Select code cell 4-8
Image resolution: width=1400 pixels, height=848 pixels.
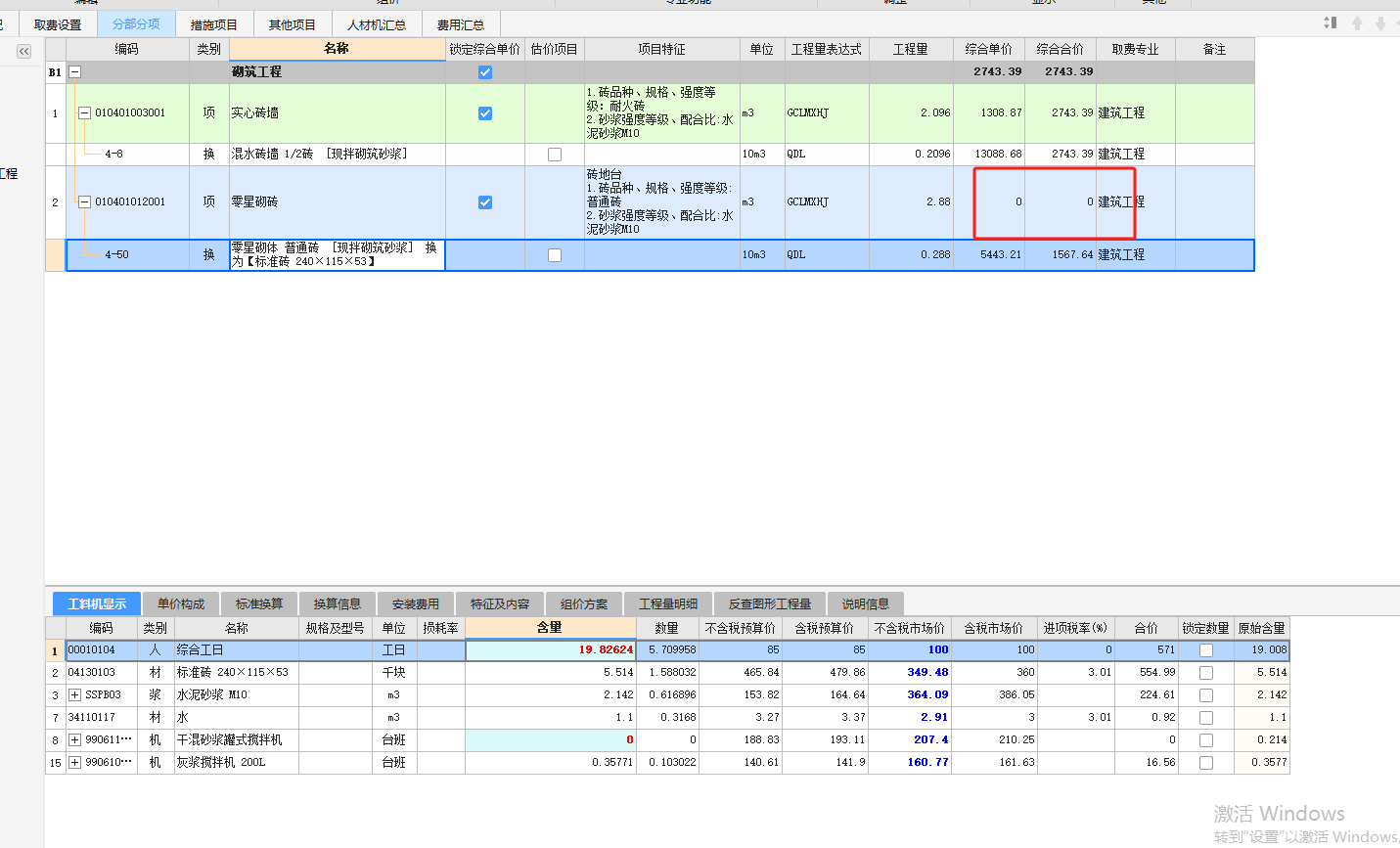(128, 155)
